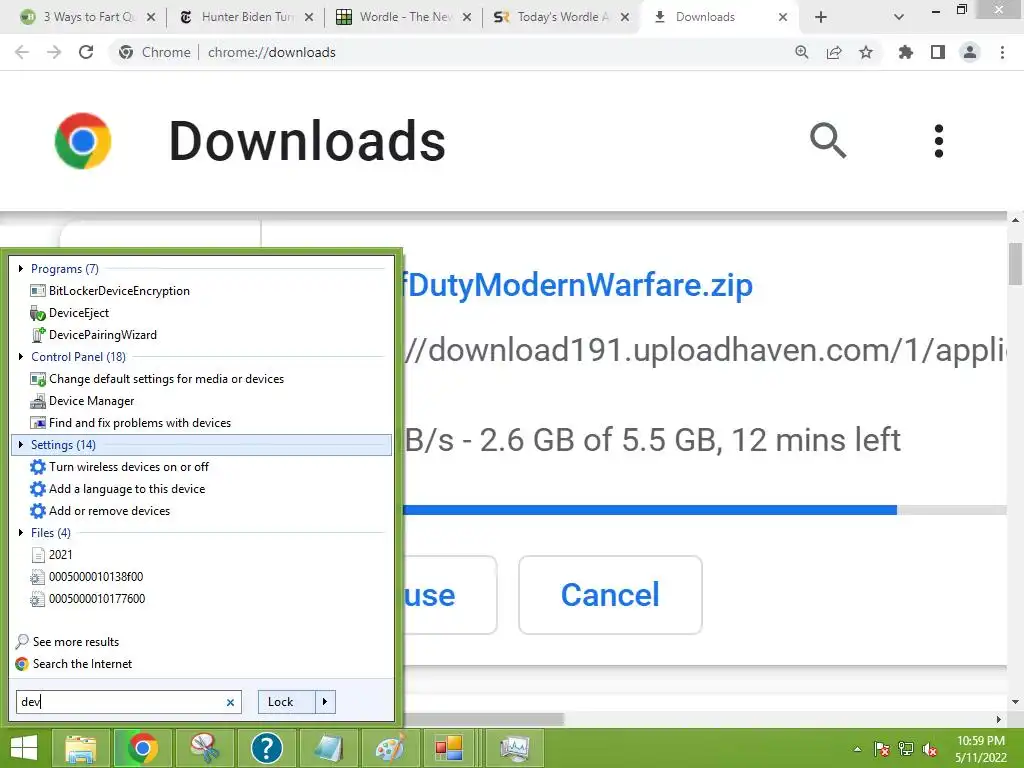Open Add a language to this device
1024x768 pixels.
(127, 489)
